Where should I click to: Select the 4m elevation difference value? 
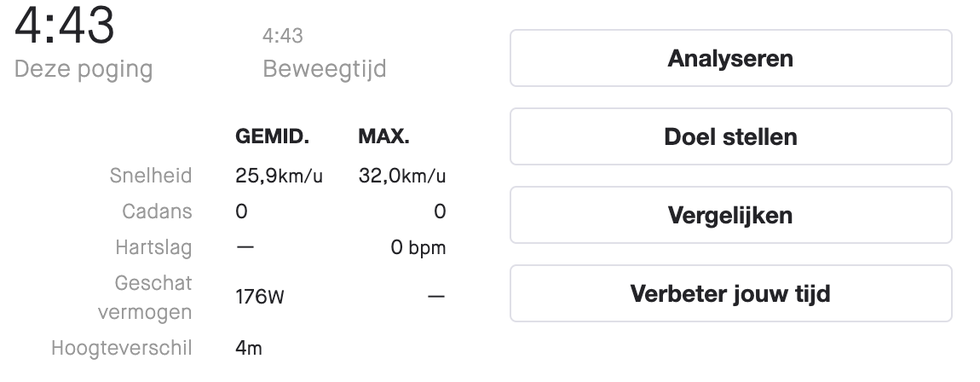[248, 348]
